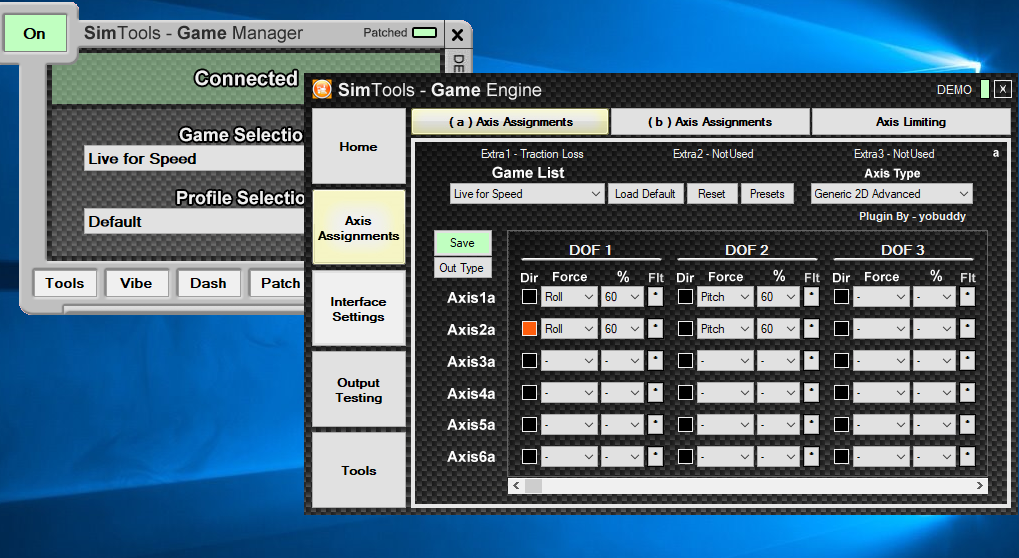Click Axis2a DOF 3 Flt filter button
This screenshot has height=558, width=1019.
tap(967, 329)
